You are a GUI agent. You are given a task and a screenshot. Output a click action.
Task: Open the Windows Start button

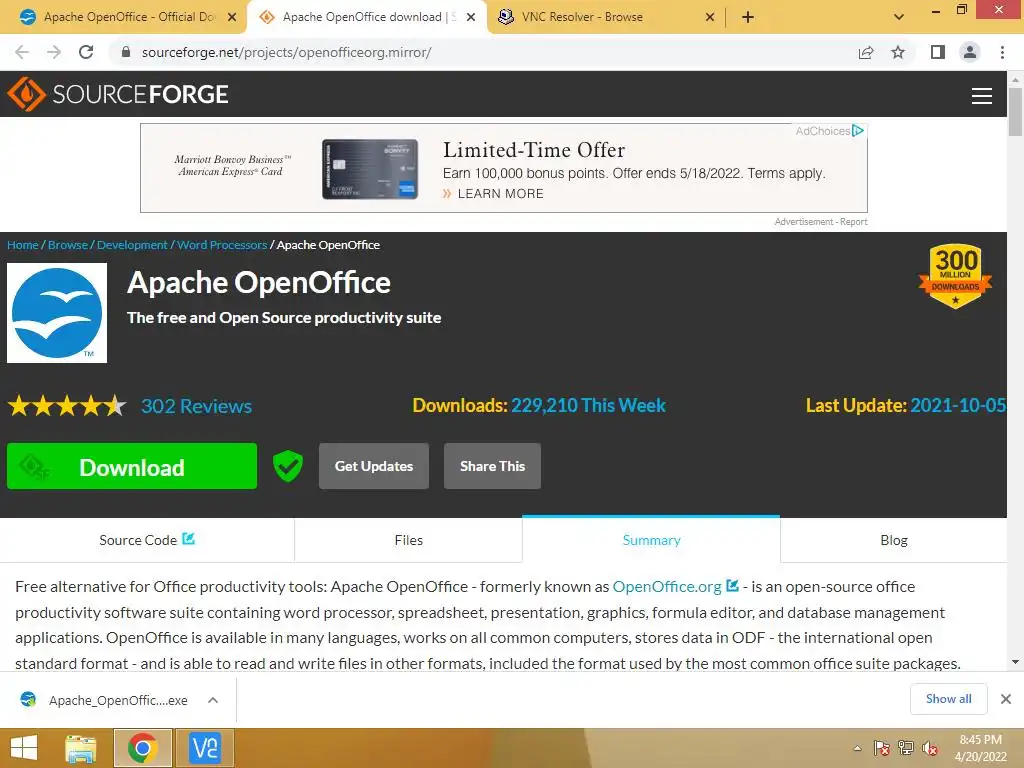coord(24,748)
